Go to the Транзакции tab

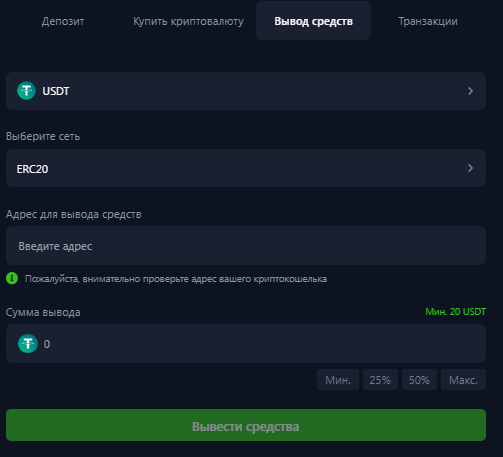coord(428,21)
